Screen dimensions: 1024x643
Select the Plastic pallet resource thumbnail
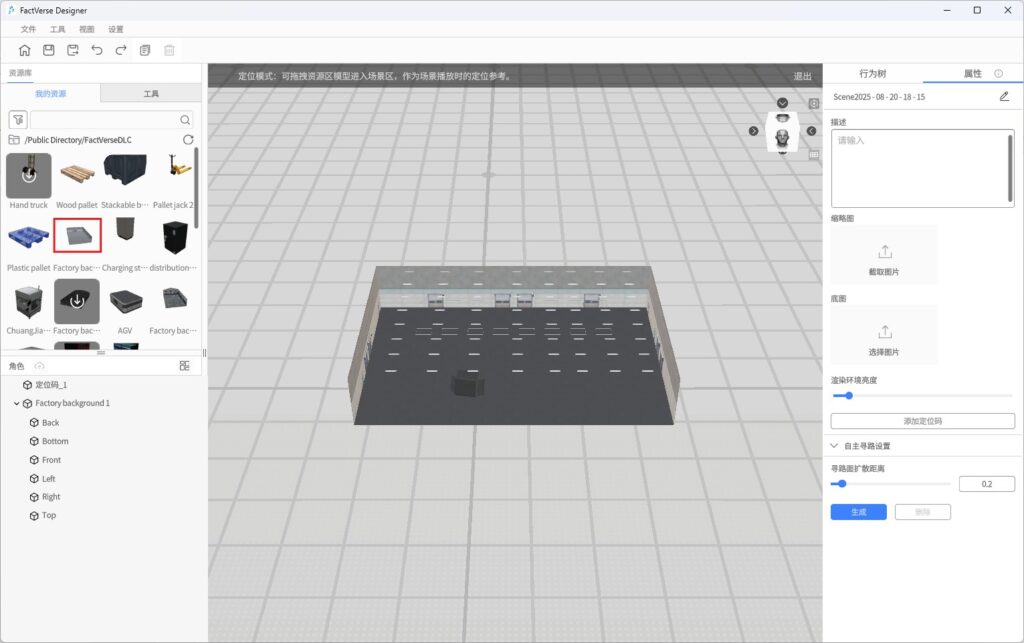[x=29, y=237]
